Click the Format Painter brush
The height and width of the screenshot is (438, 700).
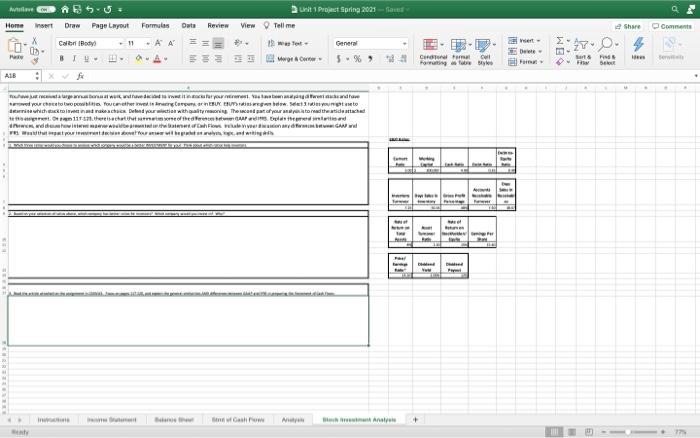34,61
